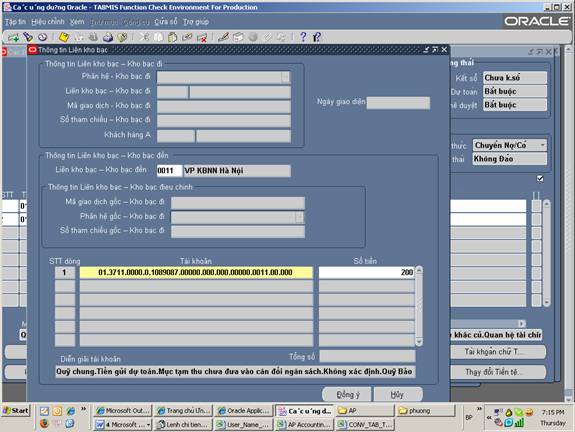The width and height of the screenshot is (575, 432).
Task: Click the Số tiền field showing 200
Action: (x=367, y=272)
